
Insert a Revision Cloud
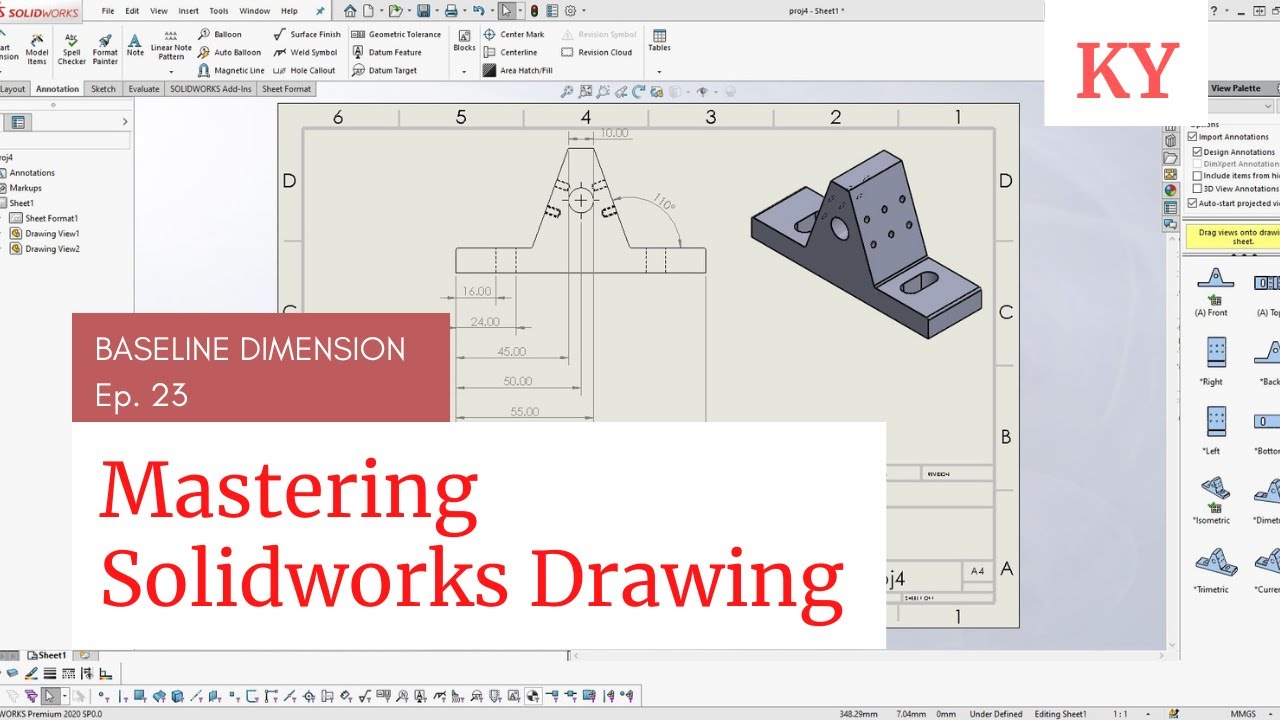tap(597, 52)
